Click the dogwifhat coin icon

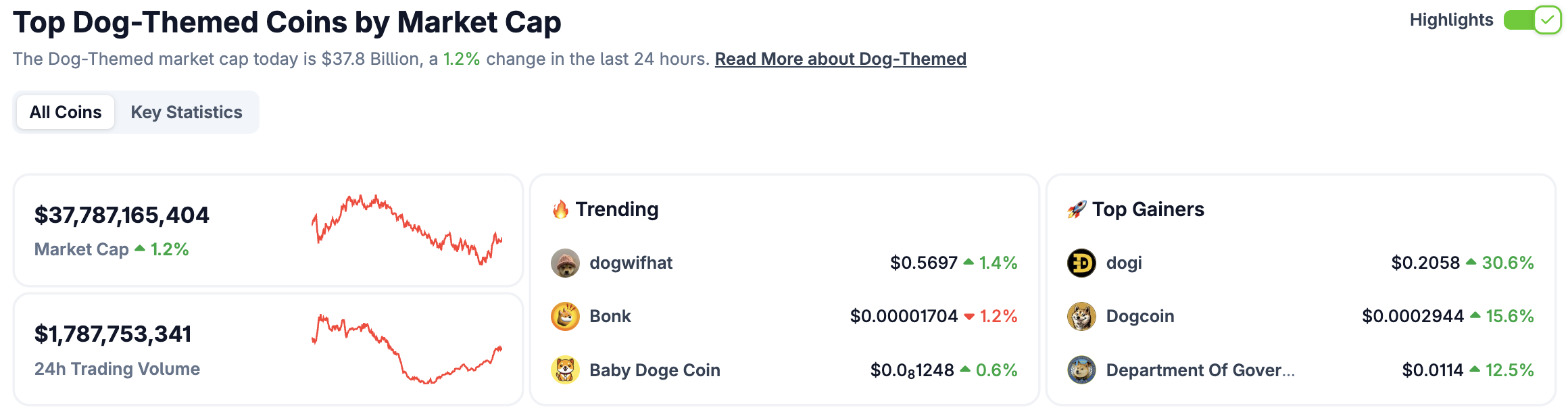pyautogui.click(x=565, y=263)
